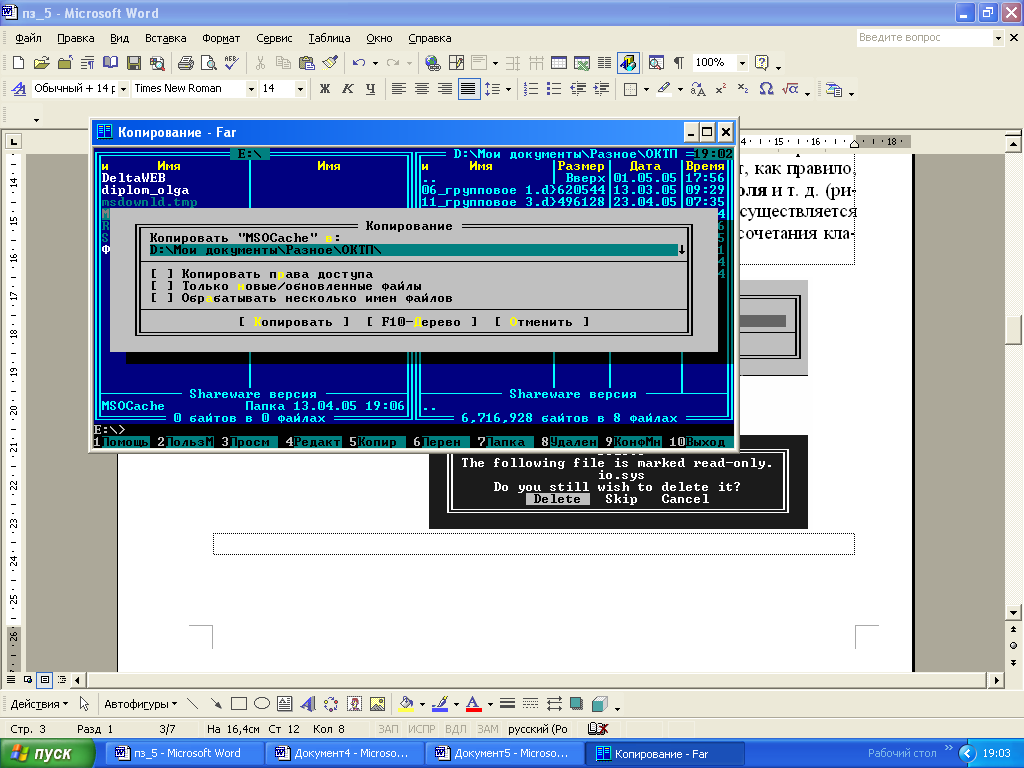Center the paragraph text

422,89
